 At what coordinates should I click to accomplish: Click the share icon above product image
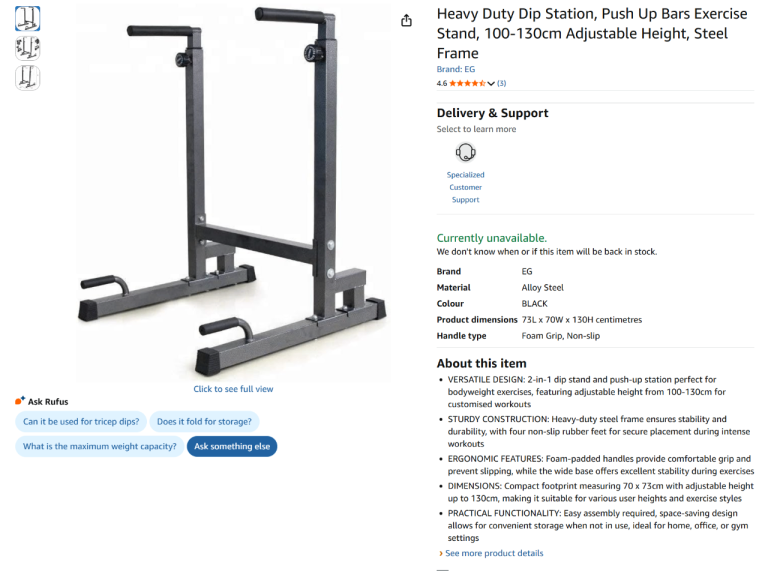click(x=406, y=20)
